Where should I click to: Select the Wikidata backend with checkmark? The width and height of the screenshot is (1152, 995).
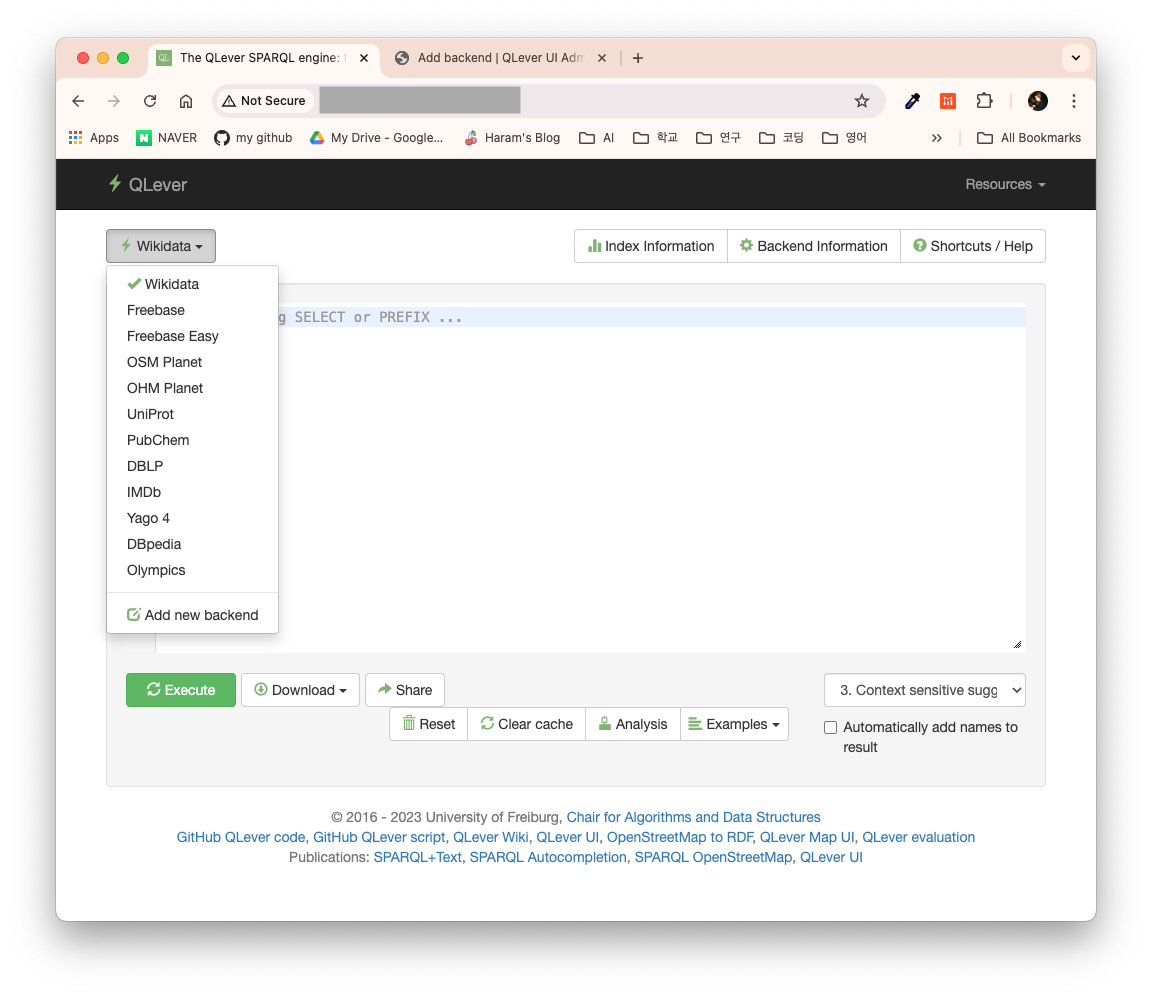[171, 284]
